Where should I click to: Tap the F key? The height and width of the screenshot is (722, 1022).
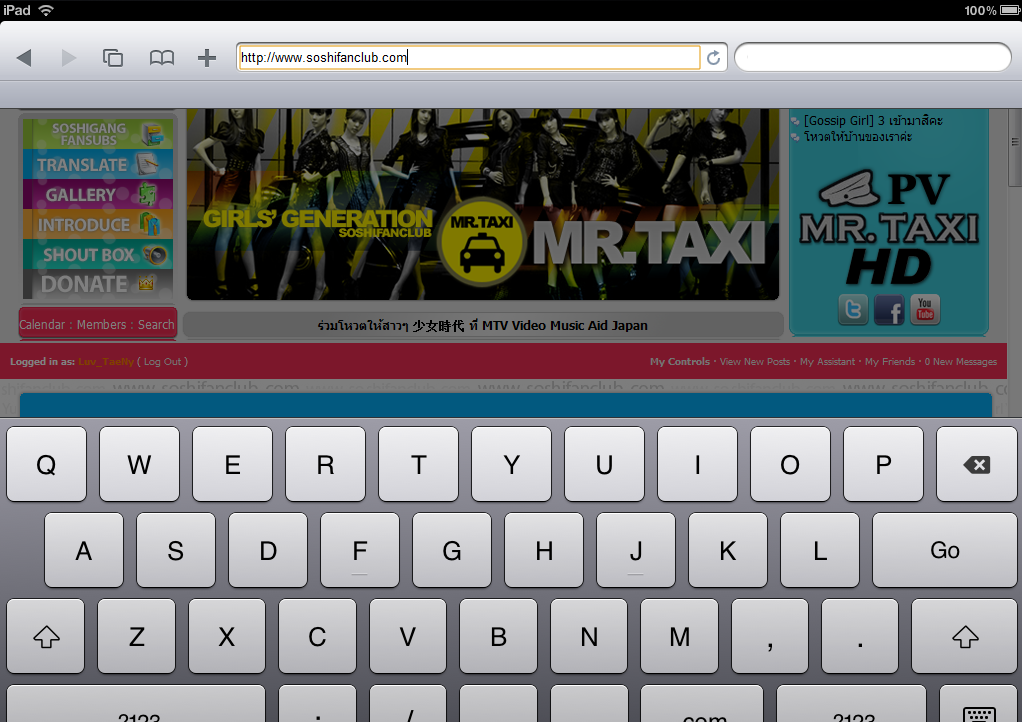click(360, 550)
